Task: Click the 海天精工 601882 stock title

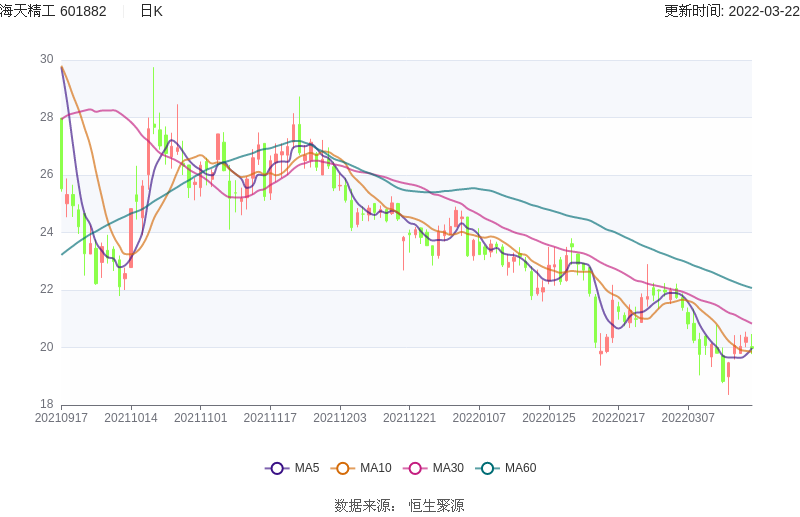Action: (53, 11)
